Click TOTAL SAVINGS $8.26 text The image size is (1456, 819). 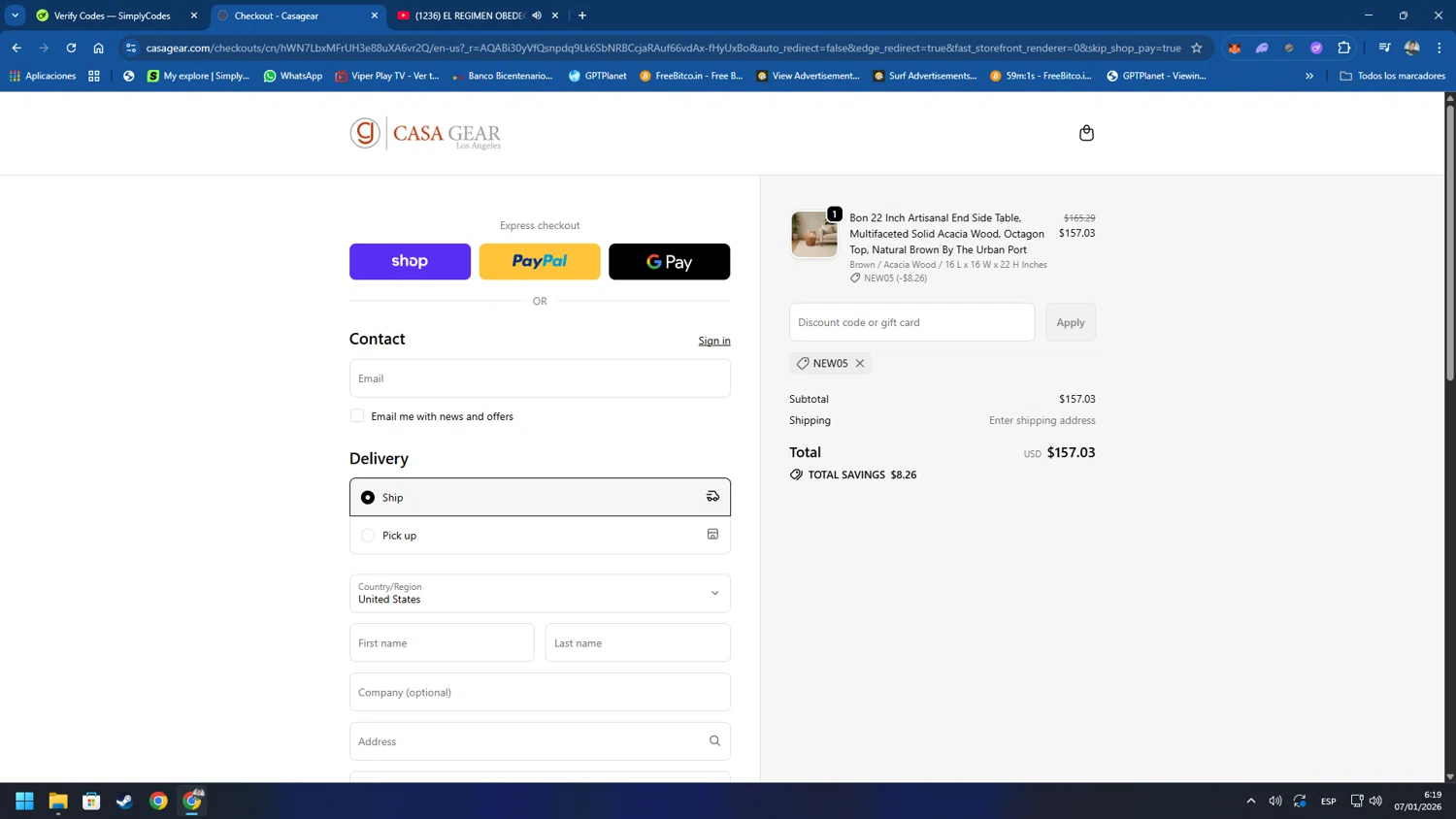(862, 475)
